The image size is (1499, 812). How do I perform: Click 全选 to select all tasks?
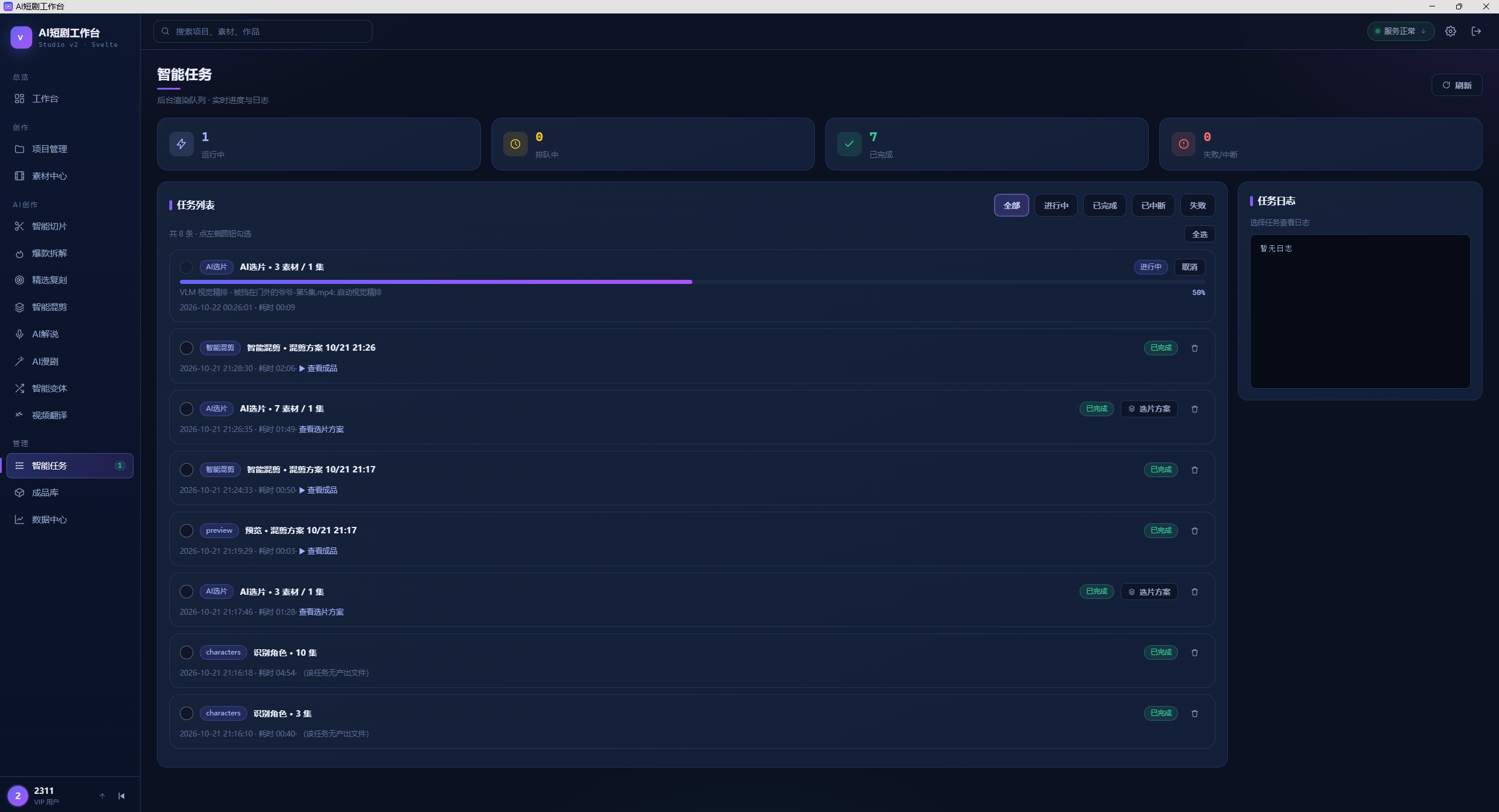pyautogui.click(x=1199, y=234)
